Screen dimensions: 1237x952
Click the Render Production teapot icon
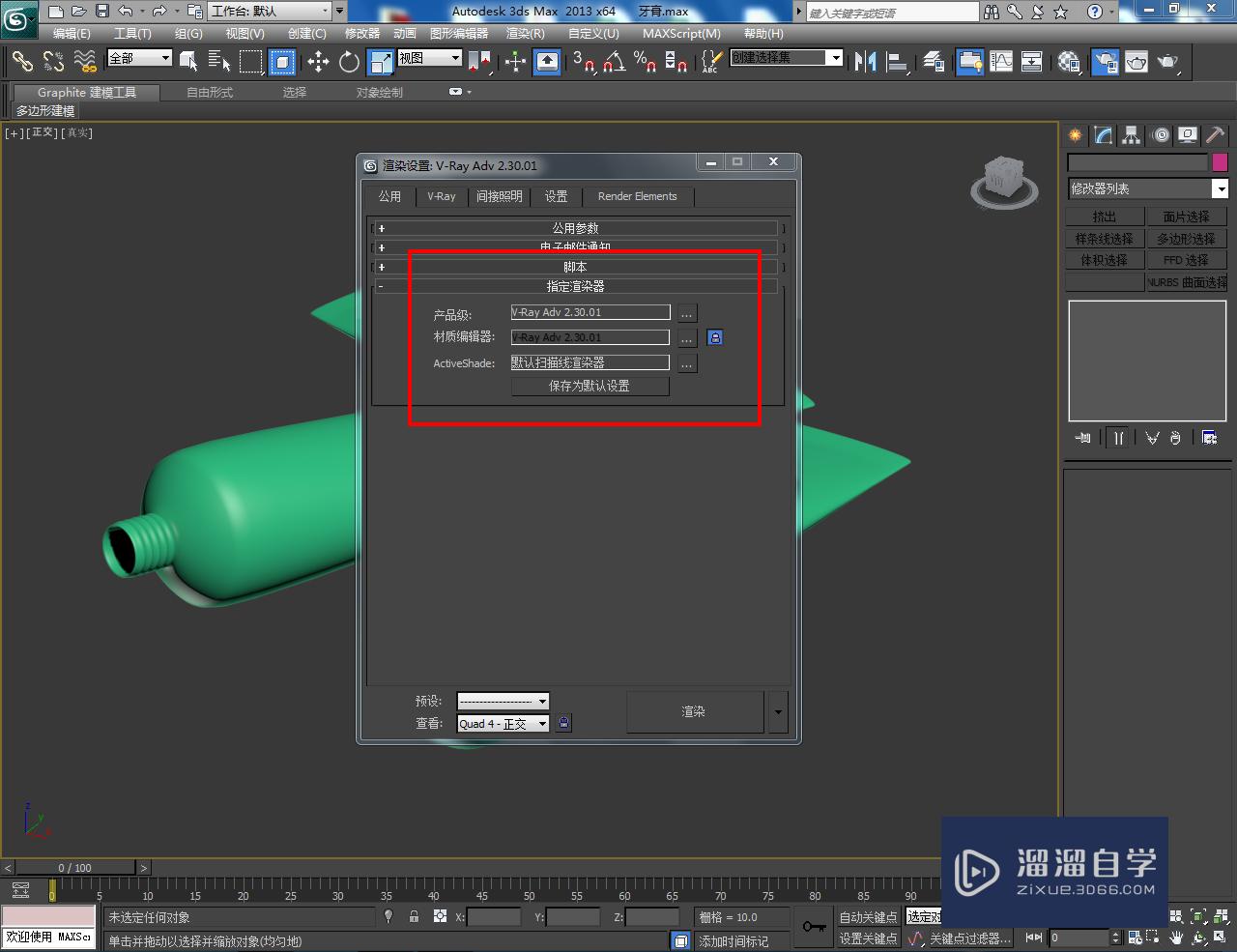coord(1167,62)
